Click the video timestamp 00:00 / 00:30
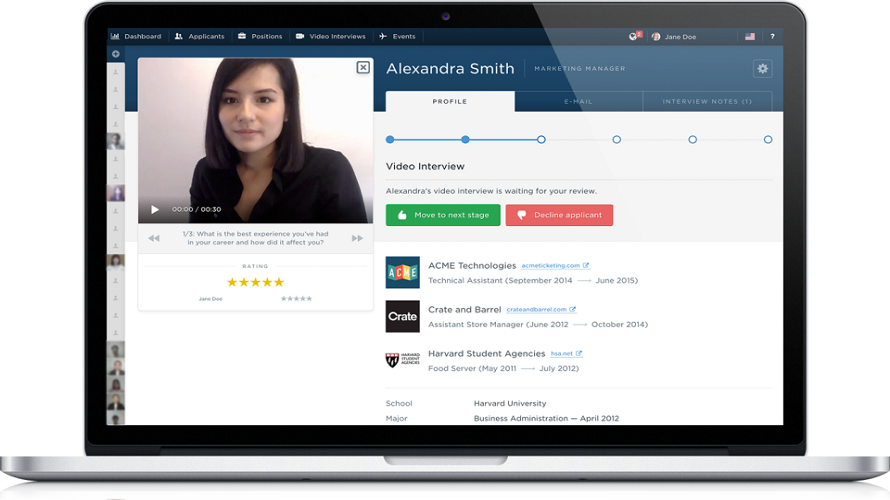Image resolution: width=890 pixels, height=500 pixels. (x=196, y=209)
